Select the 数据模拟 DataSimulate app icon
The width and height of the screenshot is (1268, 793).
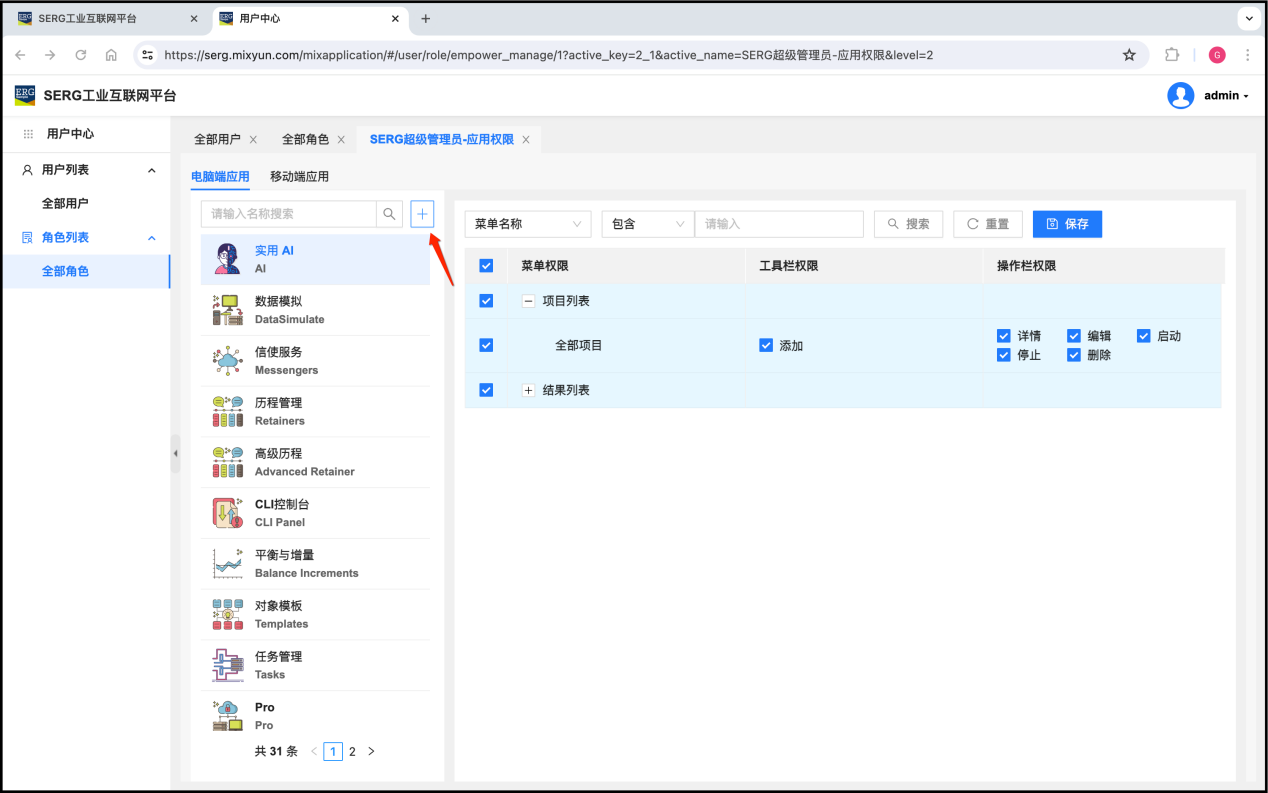[227, 310]
